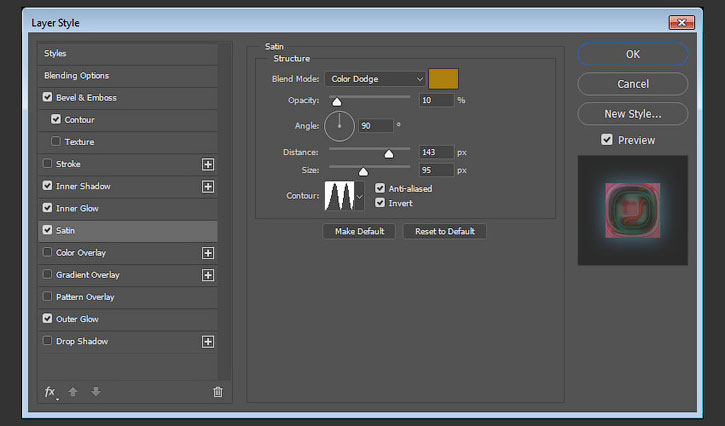Click the trash icon to delete effect
This screenshot has height=426, width=725.
point(217,392)
